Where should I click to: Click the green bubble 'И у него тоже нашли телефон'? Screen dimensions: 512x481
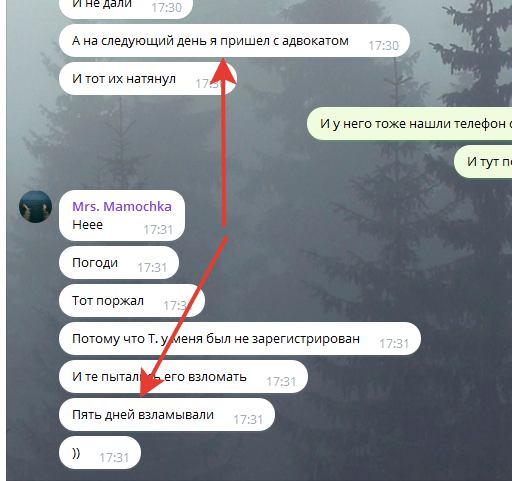(409, 124)
